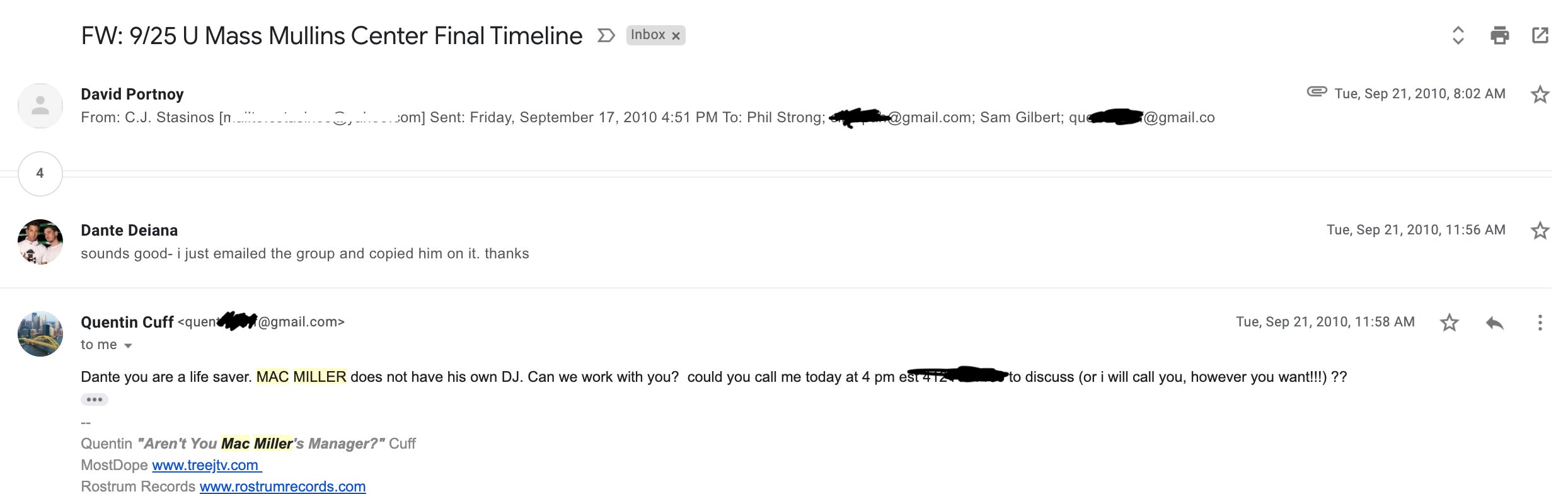Show trimmed content in Quentin's email

click(95, 399)
